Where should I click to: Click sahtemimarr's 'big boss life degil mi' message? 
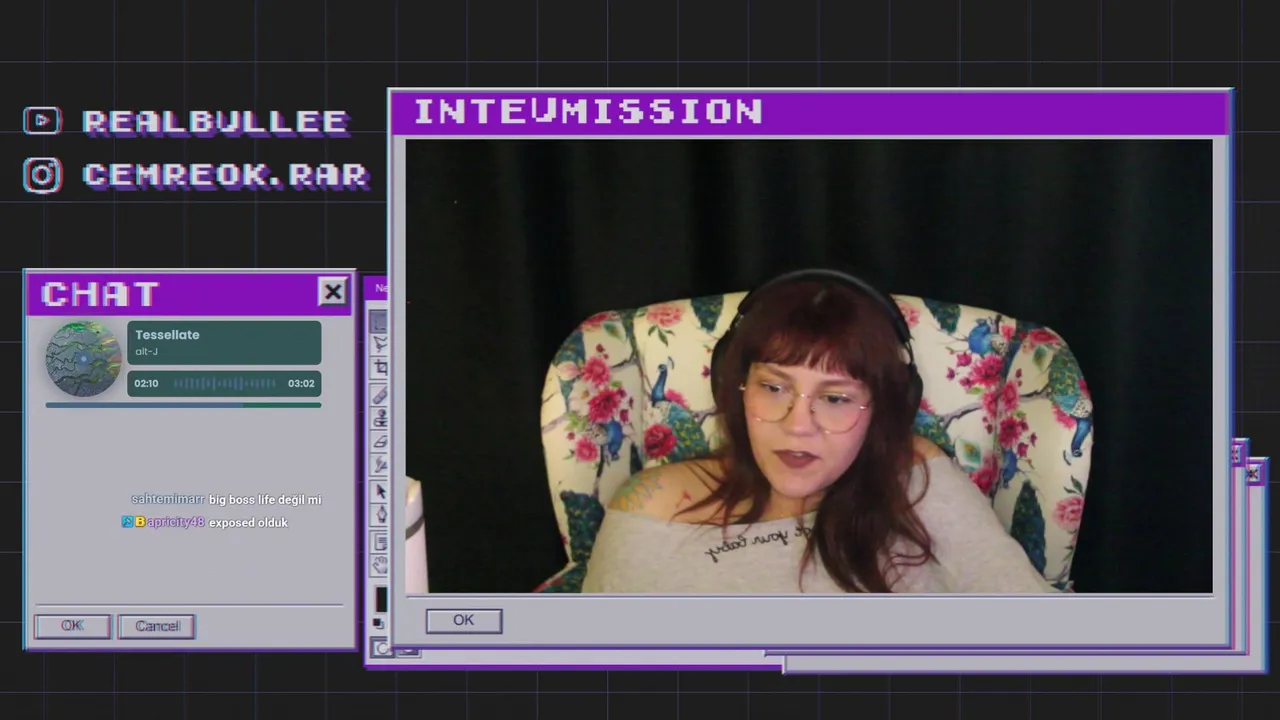(265, 499)
